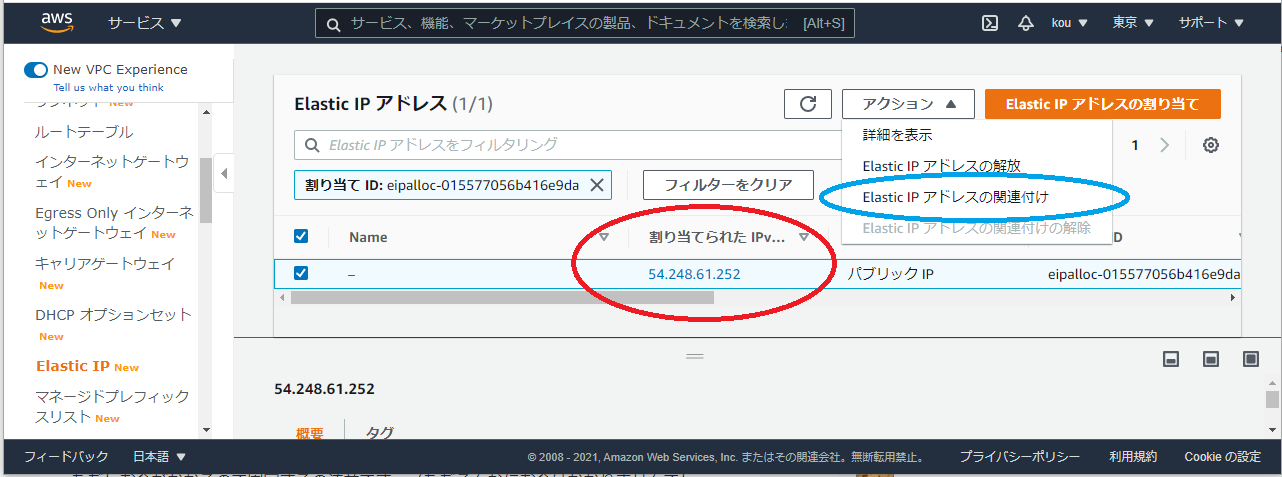Choose 詳細を表示 from actions menu

898,134
